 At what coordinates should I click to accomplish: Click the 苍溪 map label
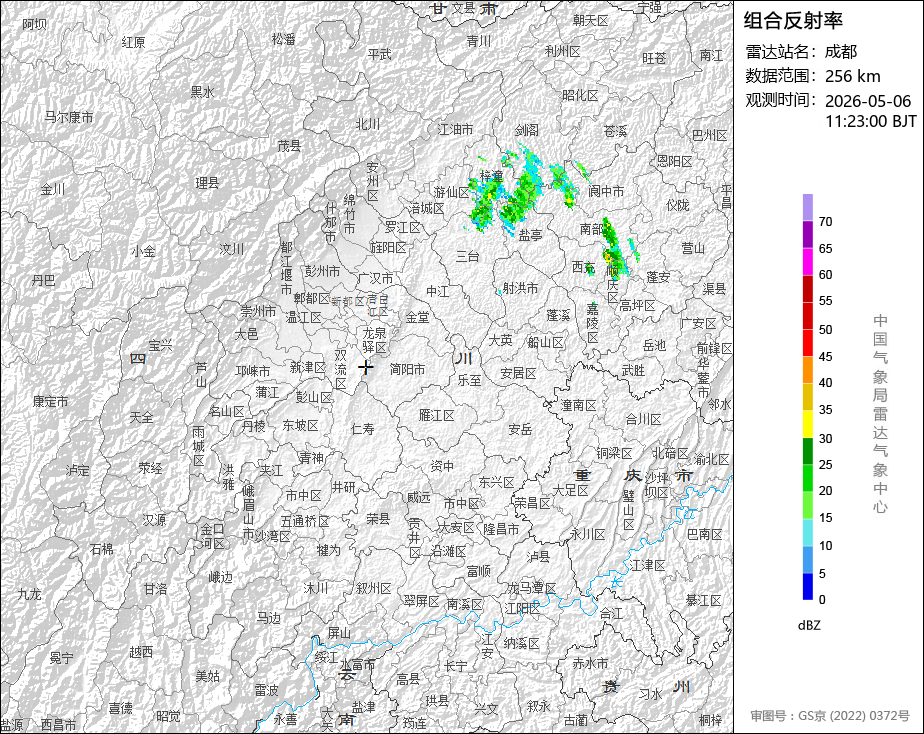(x=615, y=131)
